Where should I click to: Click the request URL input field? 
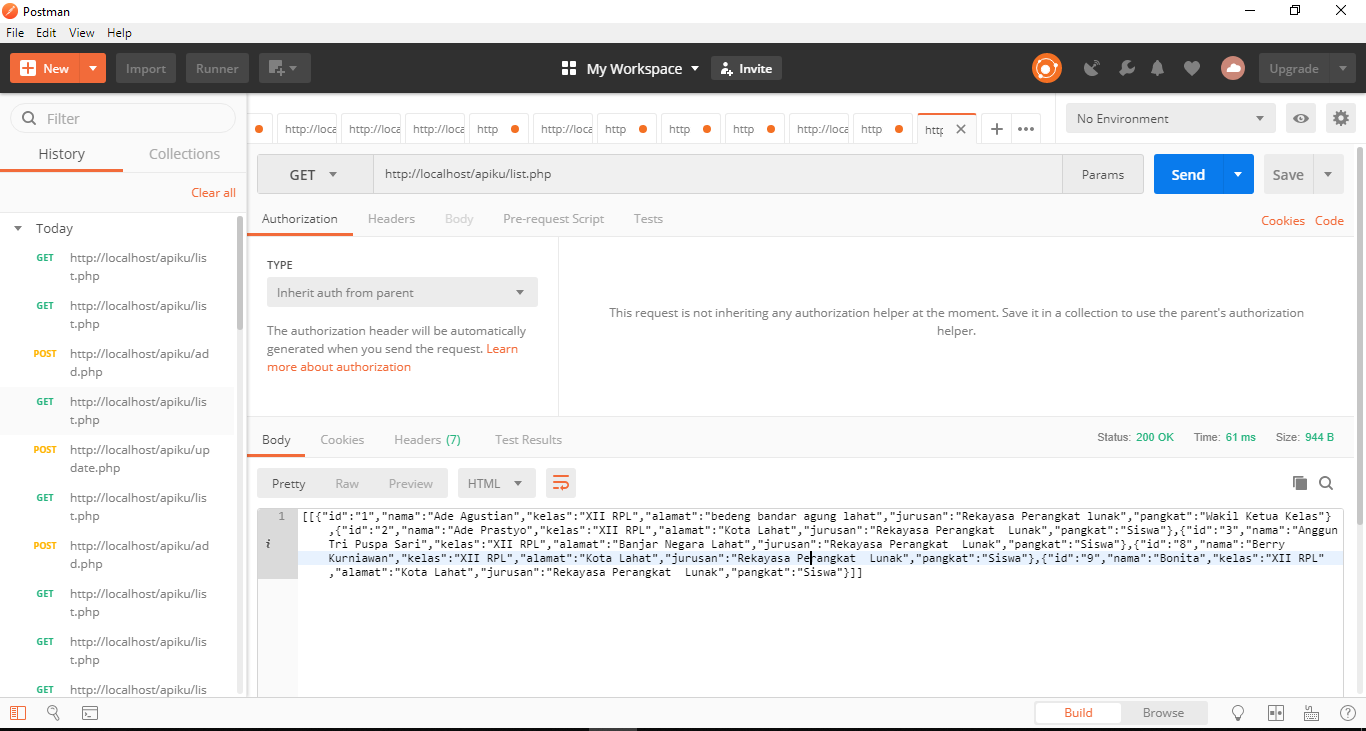click(x=700, y=174)
